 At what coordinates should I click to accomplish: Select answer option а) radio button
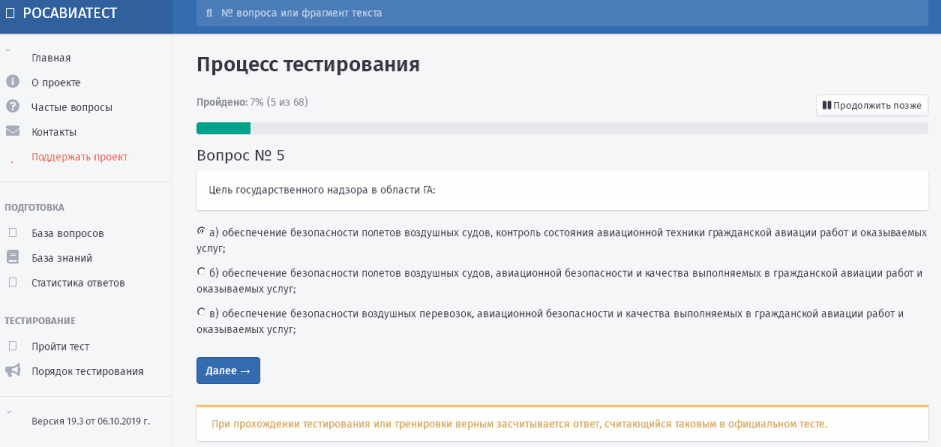point(202,231)
